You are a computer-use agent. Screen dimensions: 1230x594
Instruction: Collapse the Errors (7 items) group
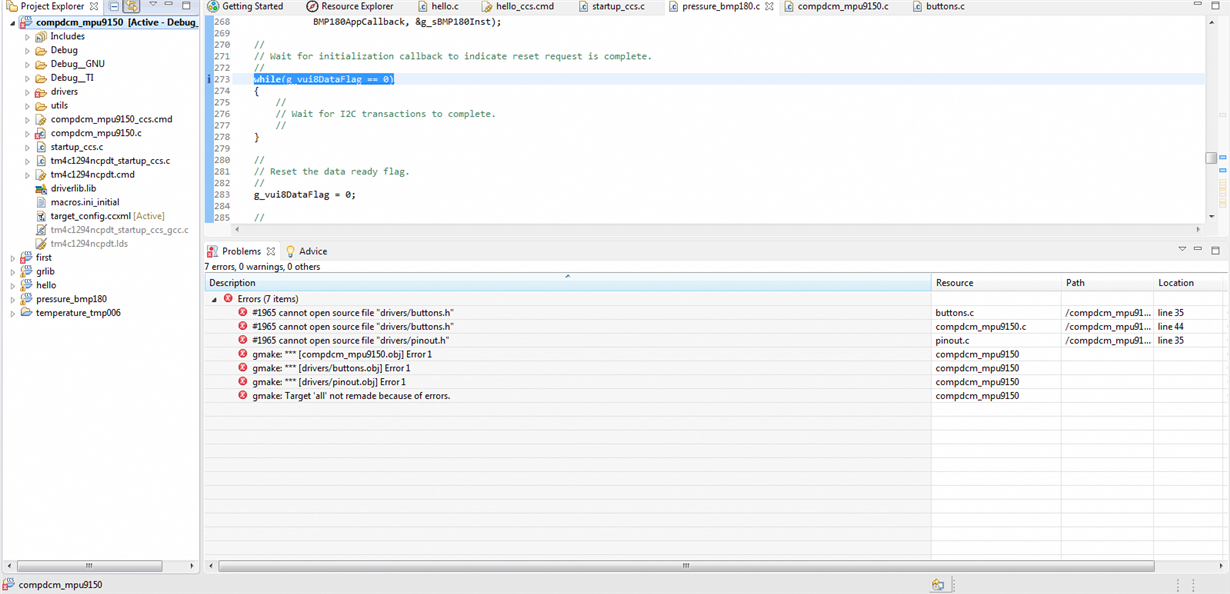point(214,299)
